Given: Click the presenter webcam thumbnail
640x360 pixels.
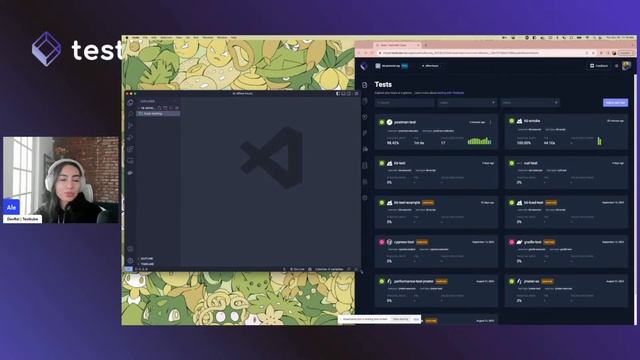Looking at the screenshot, I should [x=61, y=180].
